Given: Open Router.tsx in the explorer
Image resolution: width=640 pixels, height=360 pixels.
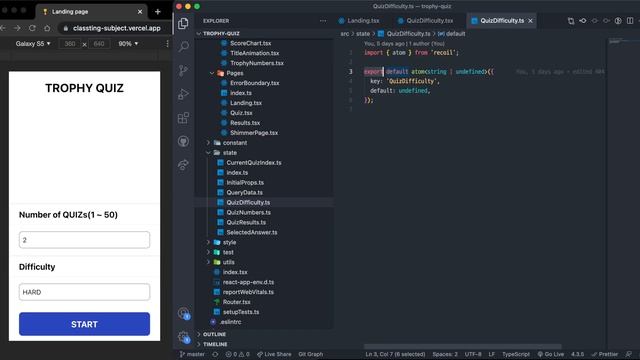Looking at the screenshot, I should (236, 302).
